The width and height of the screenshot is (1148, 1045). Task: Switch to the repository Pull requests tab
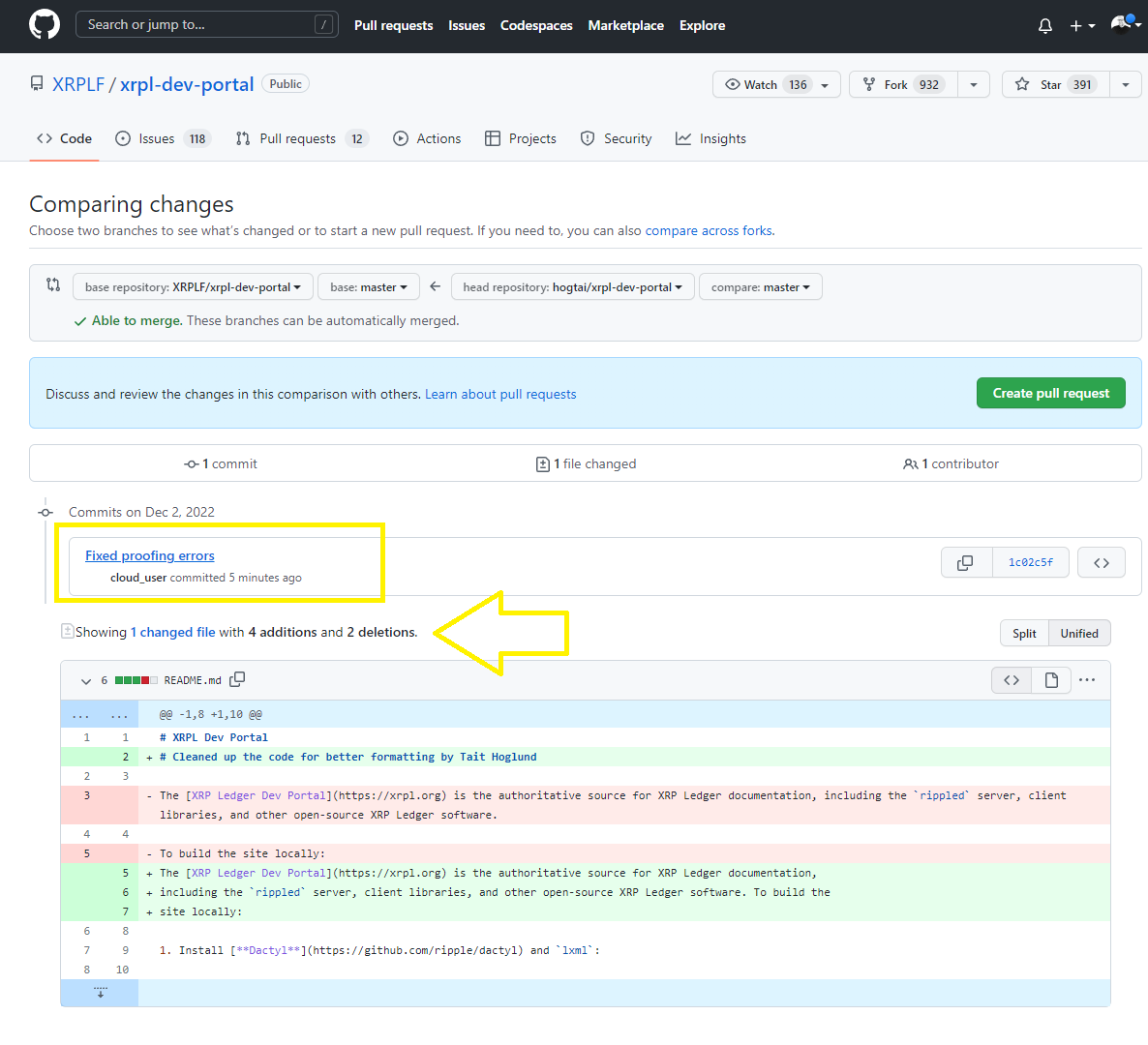(302, 138)
